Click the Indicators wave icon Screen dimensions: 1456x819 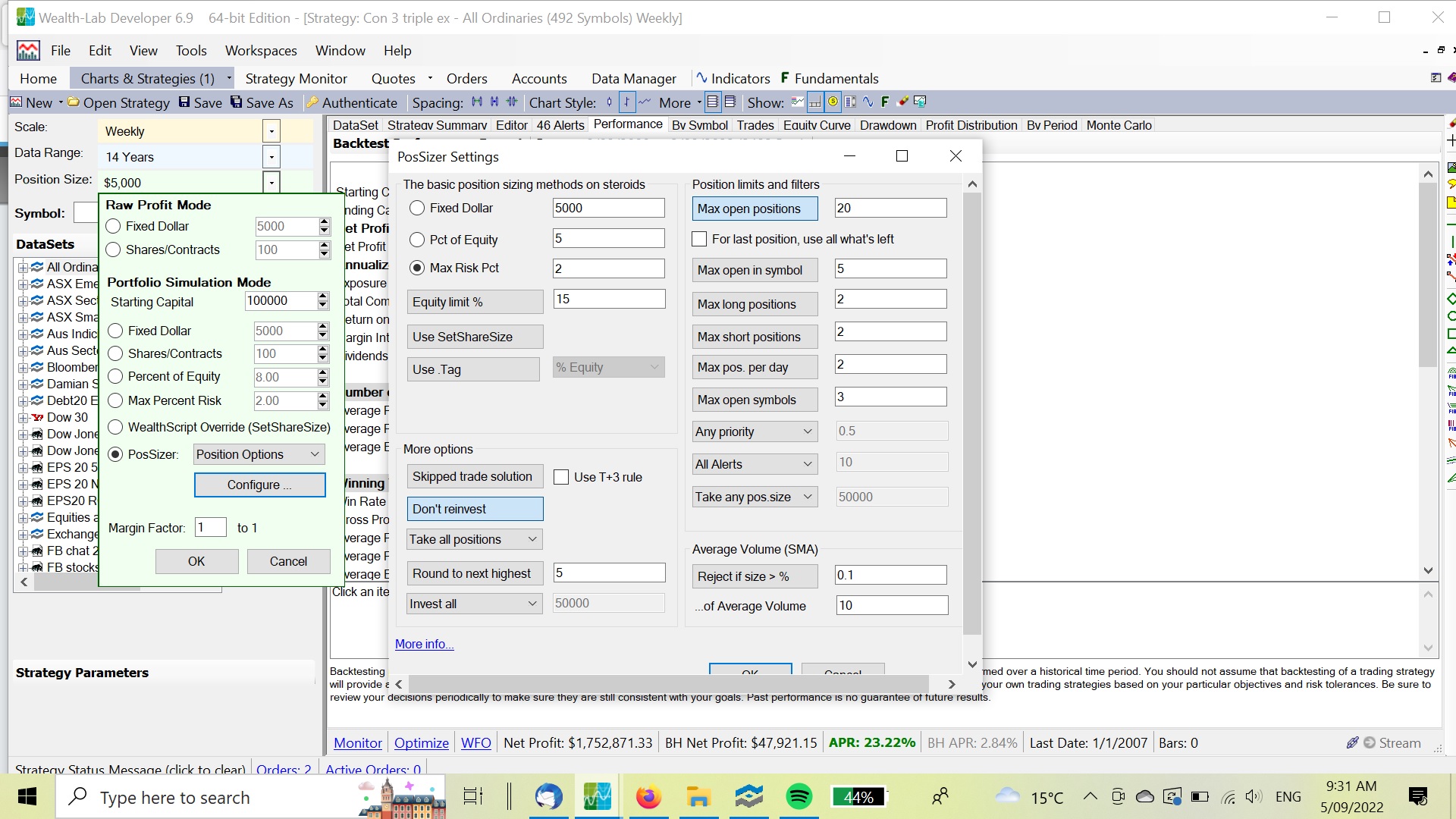(701, 77)
